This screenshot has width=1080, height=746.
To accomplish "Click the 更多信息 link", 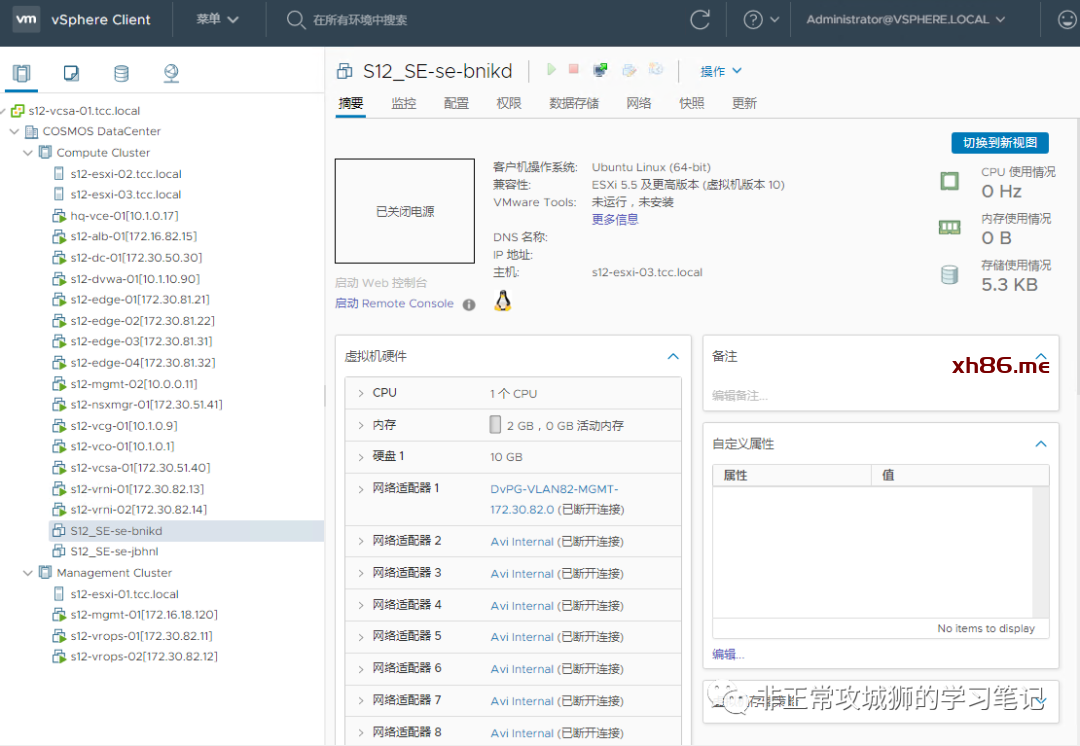I will pyautogui.click(x=615, y=220).
